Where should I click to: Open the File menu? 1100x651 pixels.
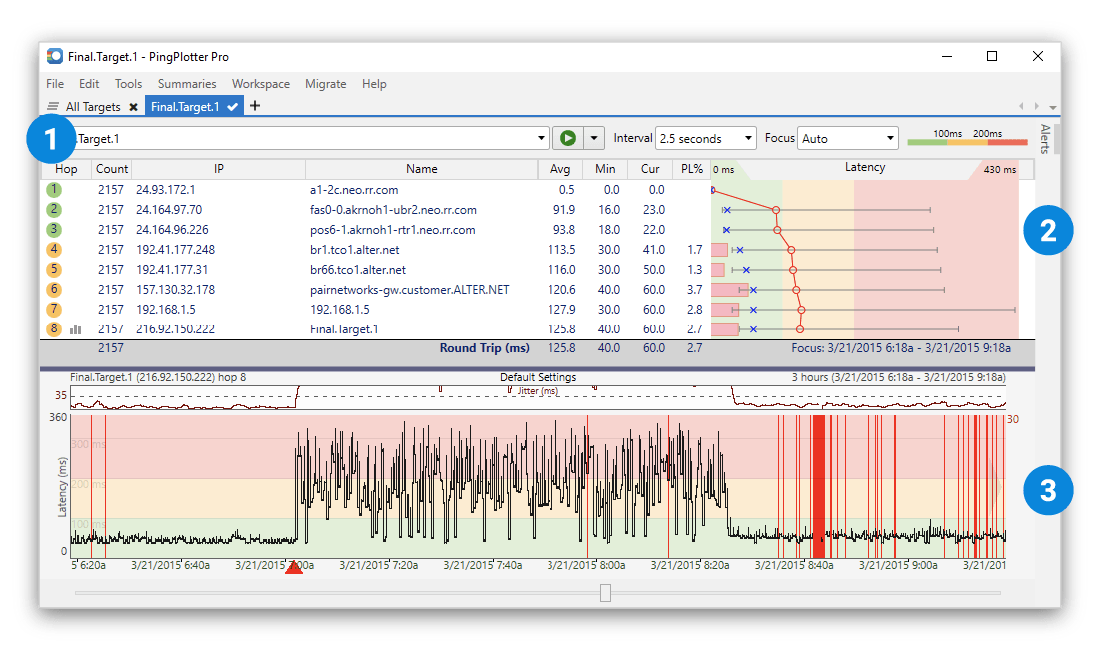click(x=55, y=83)
